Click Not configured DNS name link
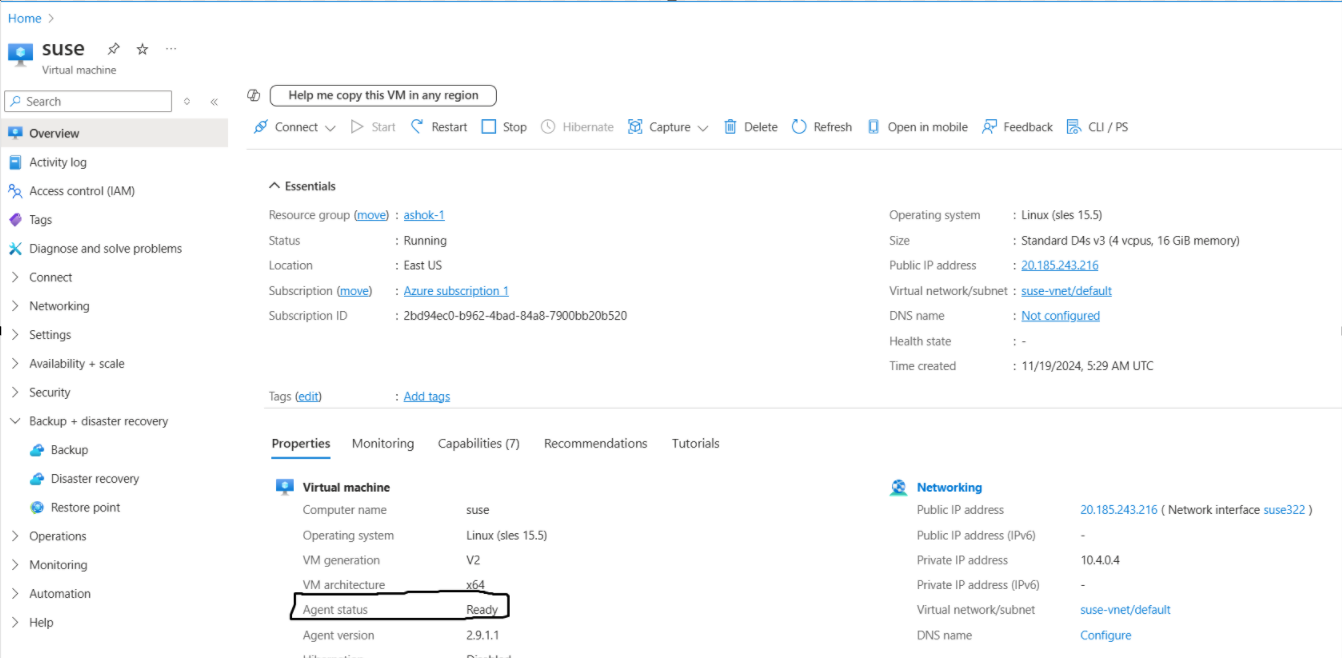This screenshot has width=1342, height=658. click(1060, 316)
